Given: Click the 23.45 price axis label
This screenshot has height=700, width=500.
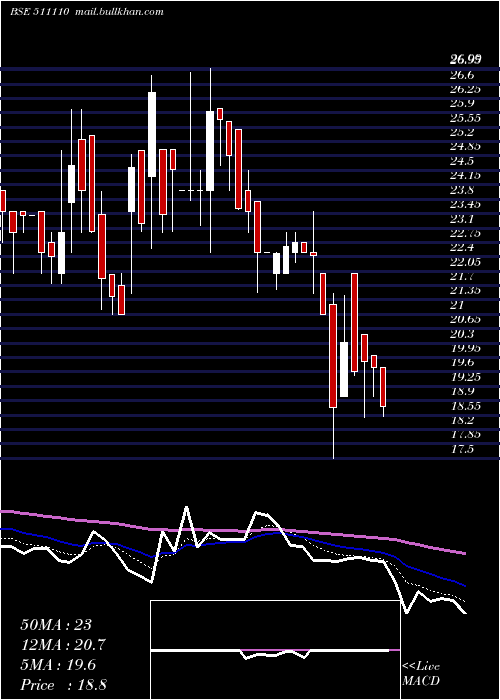Looking at the screenshot, I should (x=465, y=204).
